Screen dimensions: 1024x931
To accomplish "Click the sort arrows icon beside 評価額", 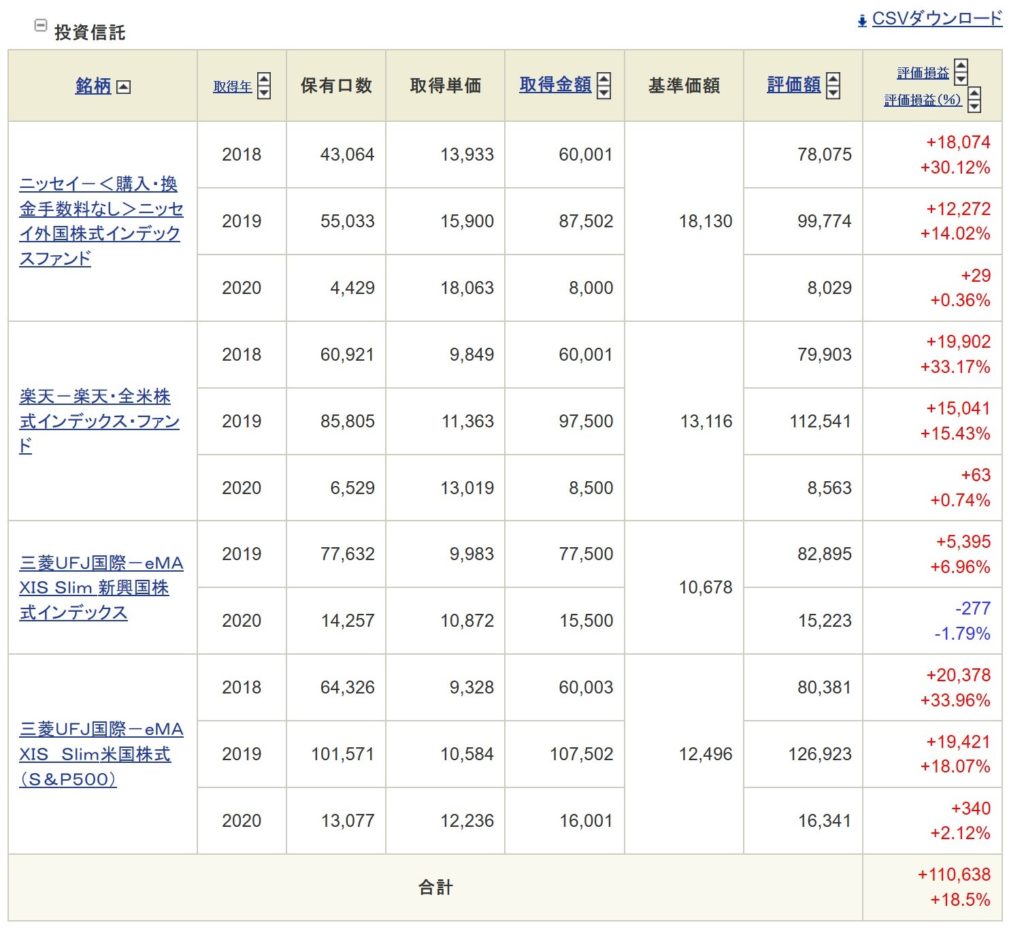I will [833, 86].
